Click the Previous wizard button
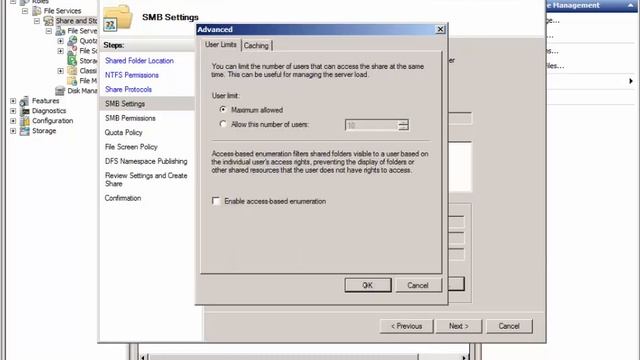 coord(407,326)
